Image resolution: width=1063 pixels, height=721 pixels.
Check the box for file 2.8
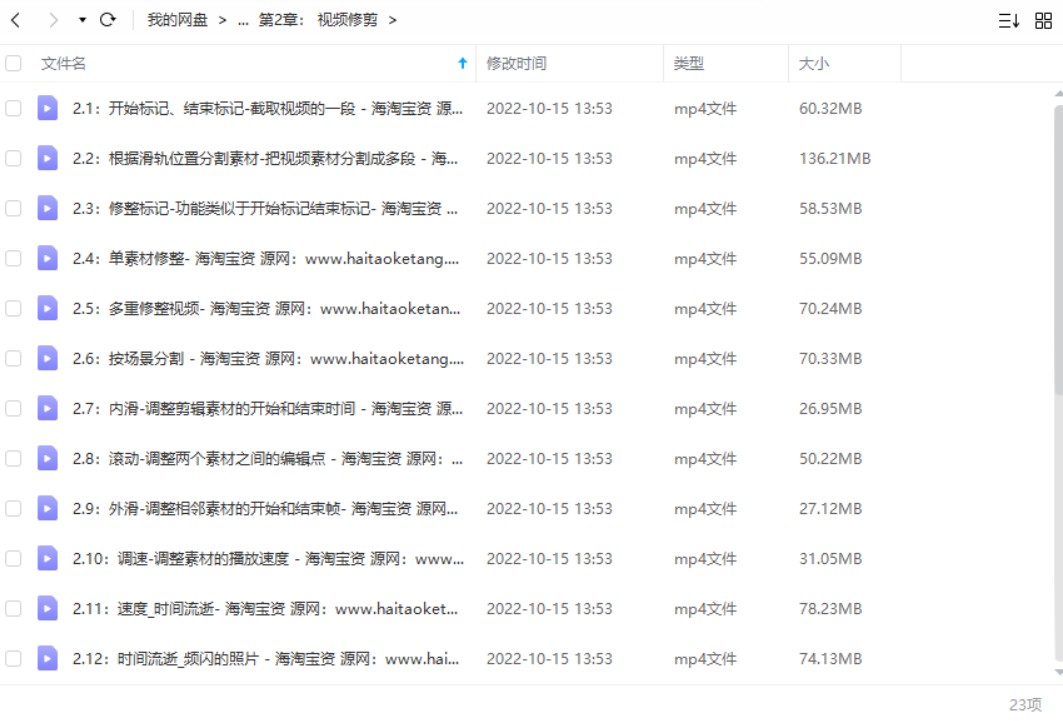pos(14,459)
